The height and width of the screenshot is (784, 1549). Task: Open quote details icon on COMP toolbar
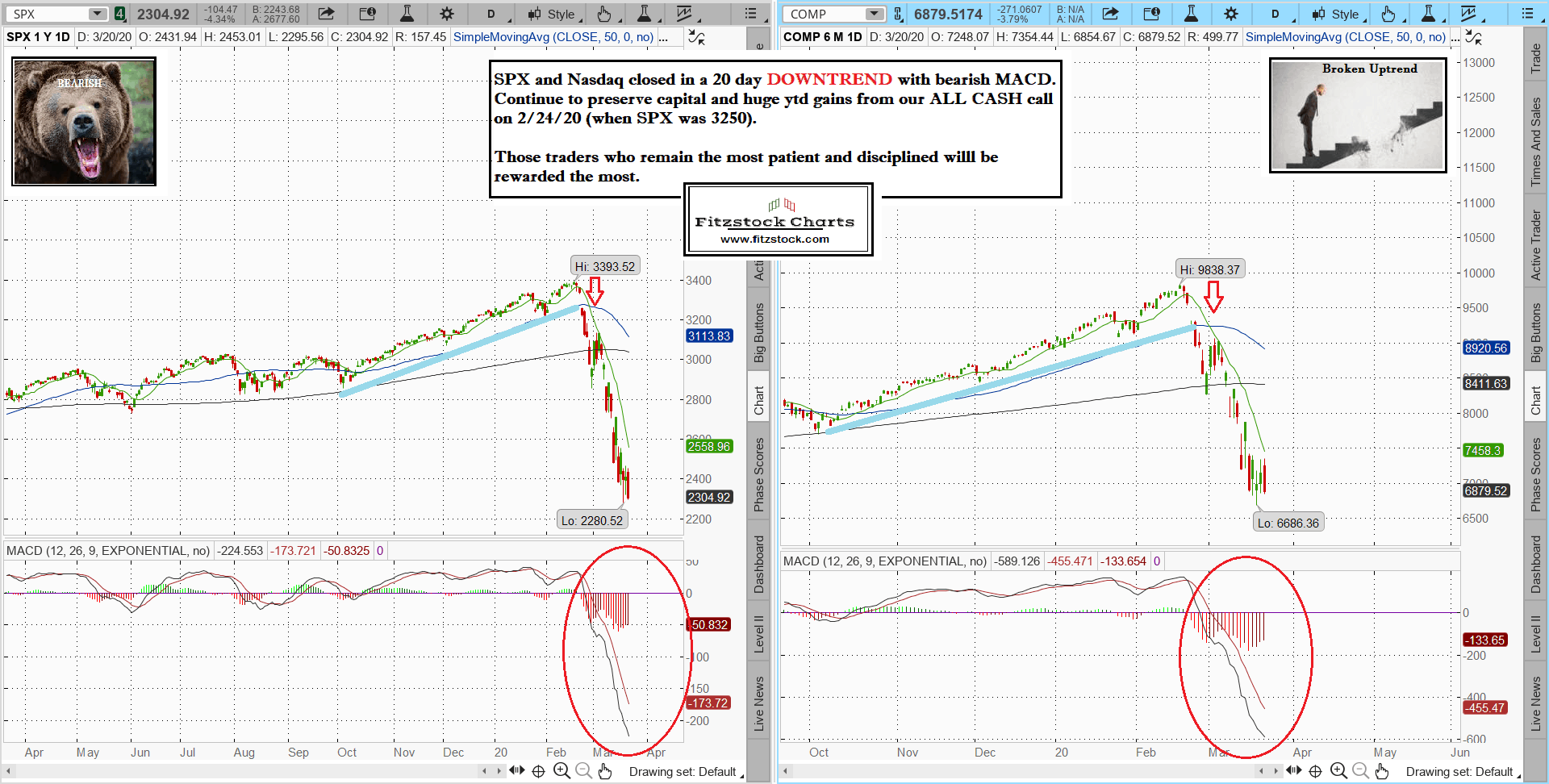pyautogui.click(x=1151, y=14)
